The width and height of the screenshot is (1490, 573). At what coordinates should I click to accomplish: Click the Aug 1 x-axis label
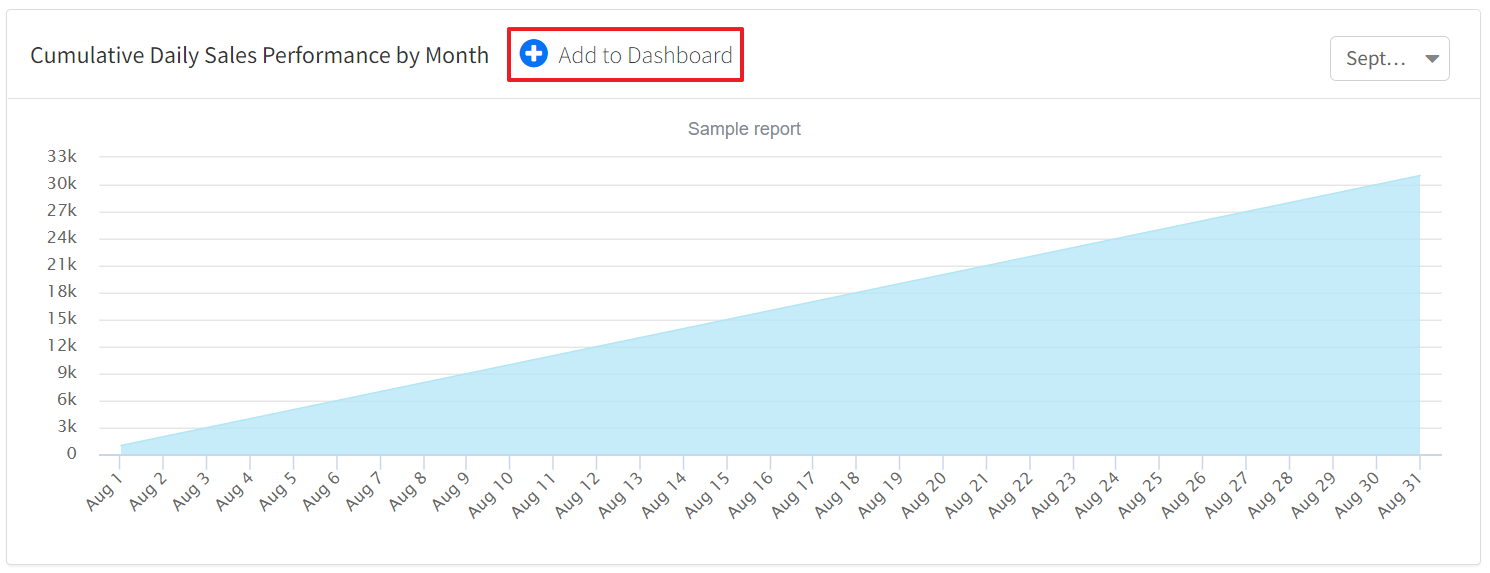tap(104, 490)
